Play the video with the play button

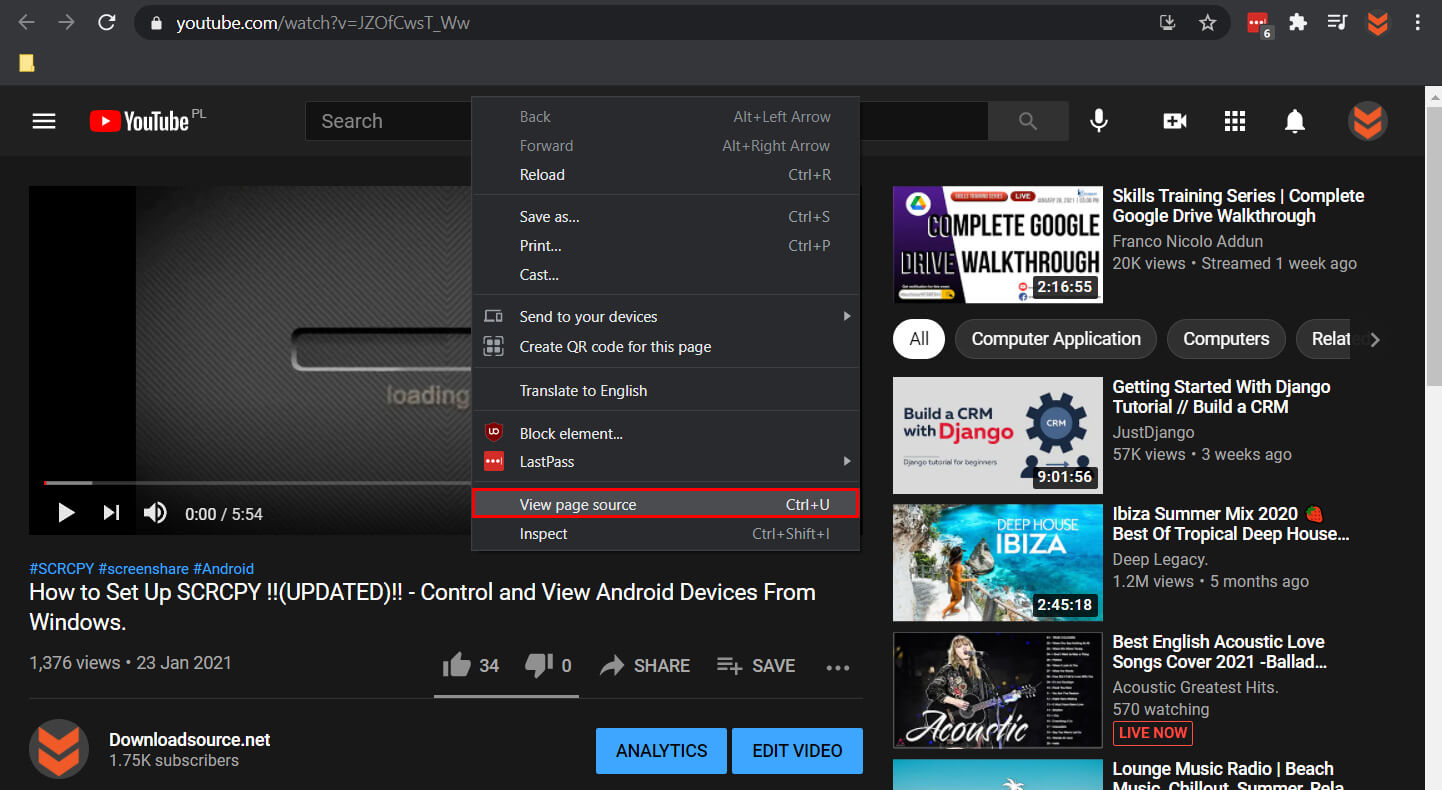coord(66,513)
